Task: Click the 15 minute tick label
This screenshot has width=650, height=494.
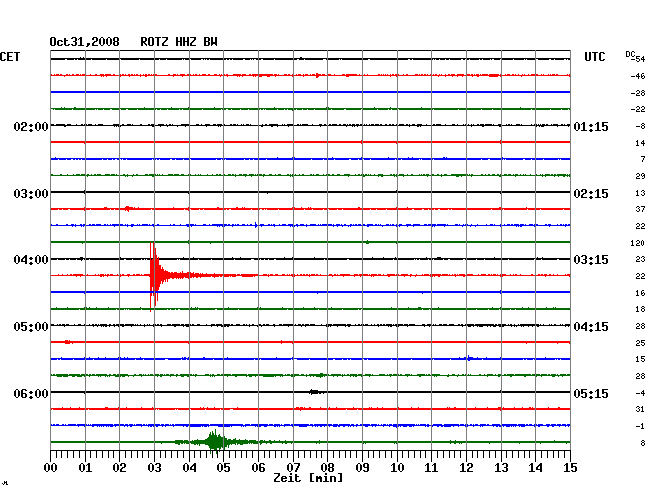Action: point(570,468)
